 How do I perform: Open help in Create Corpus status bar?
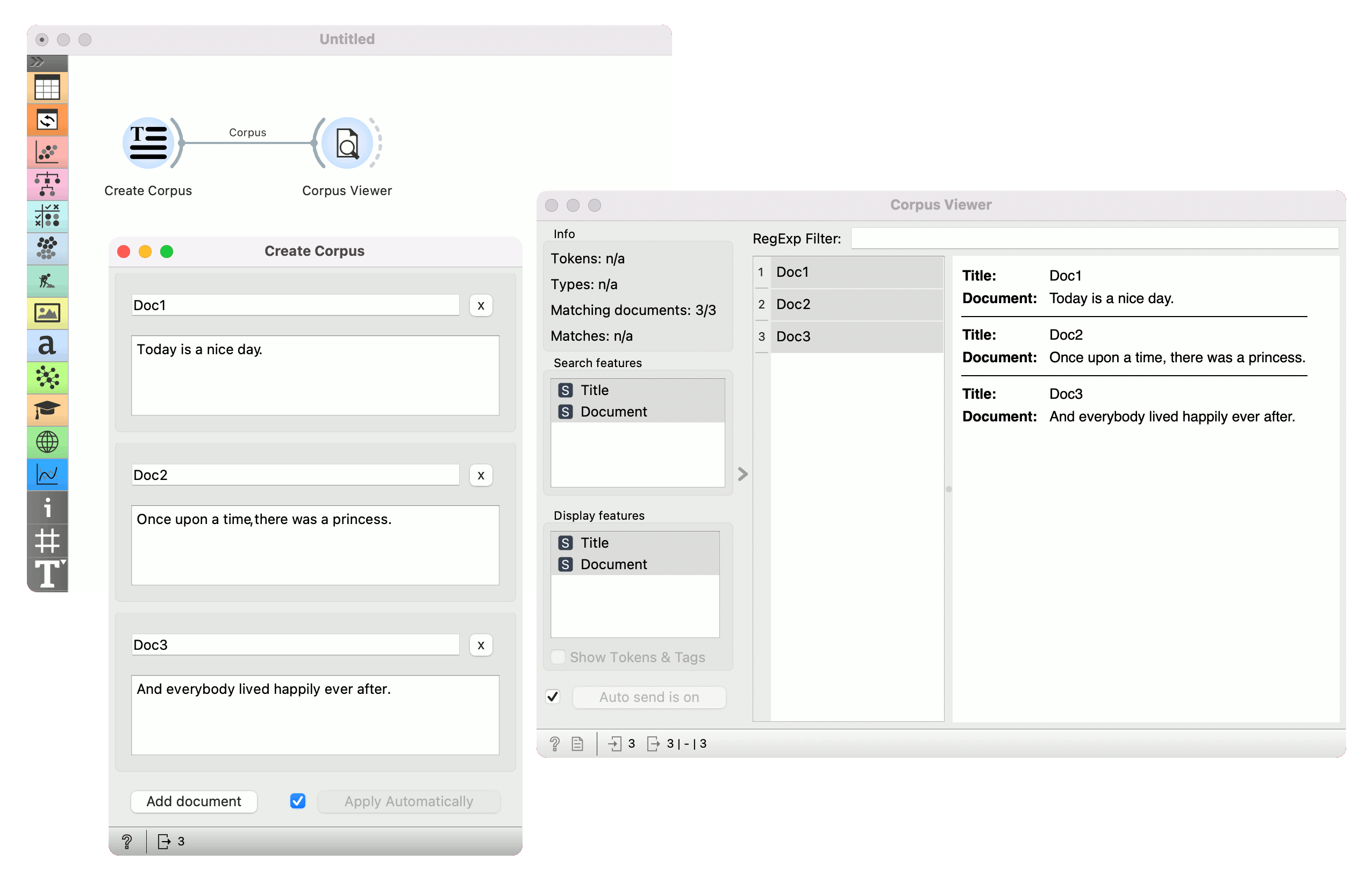pos(126,841)
